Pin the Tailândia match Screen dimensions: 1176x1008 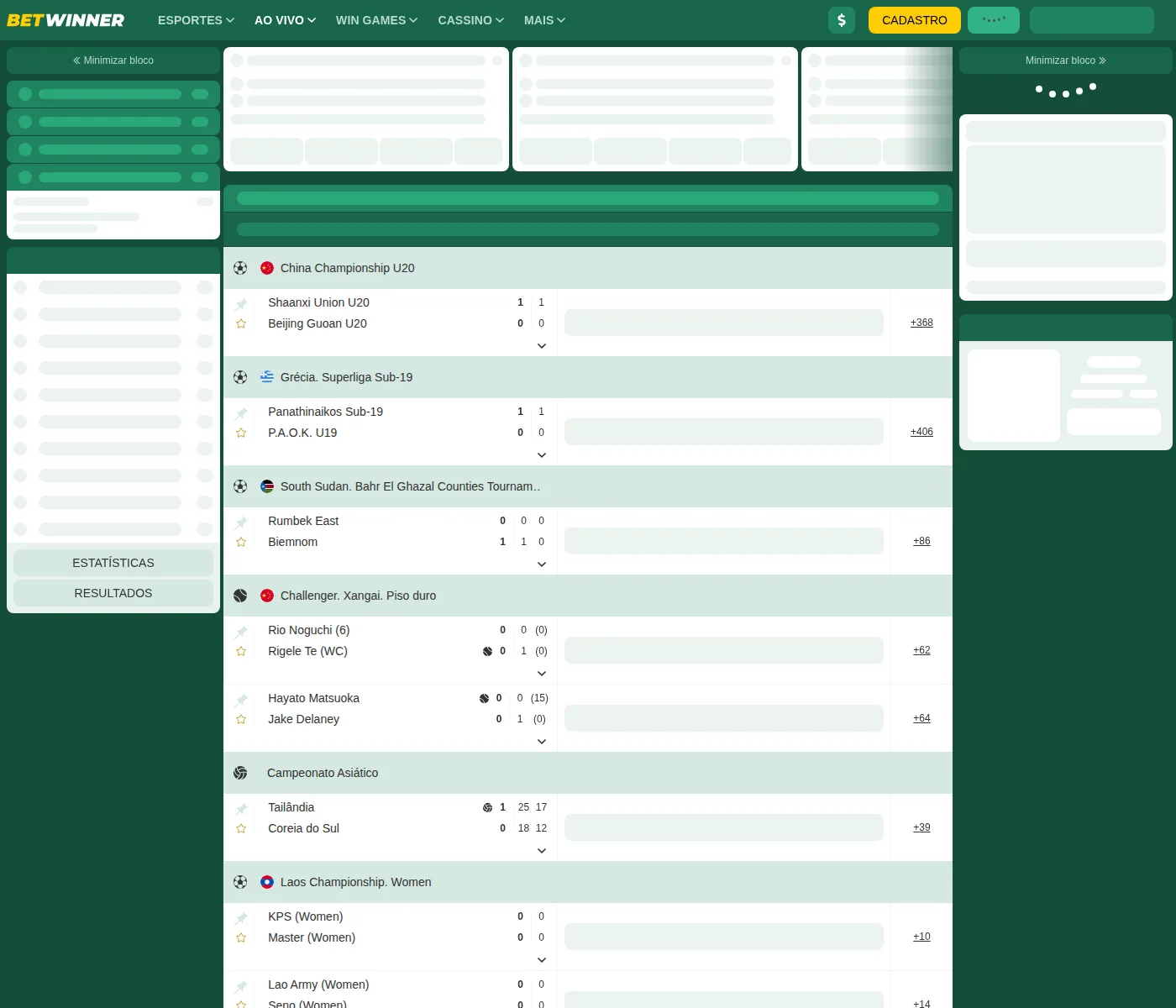(241, 808)
